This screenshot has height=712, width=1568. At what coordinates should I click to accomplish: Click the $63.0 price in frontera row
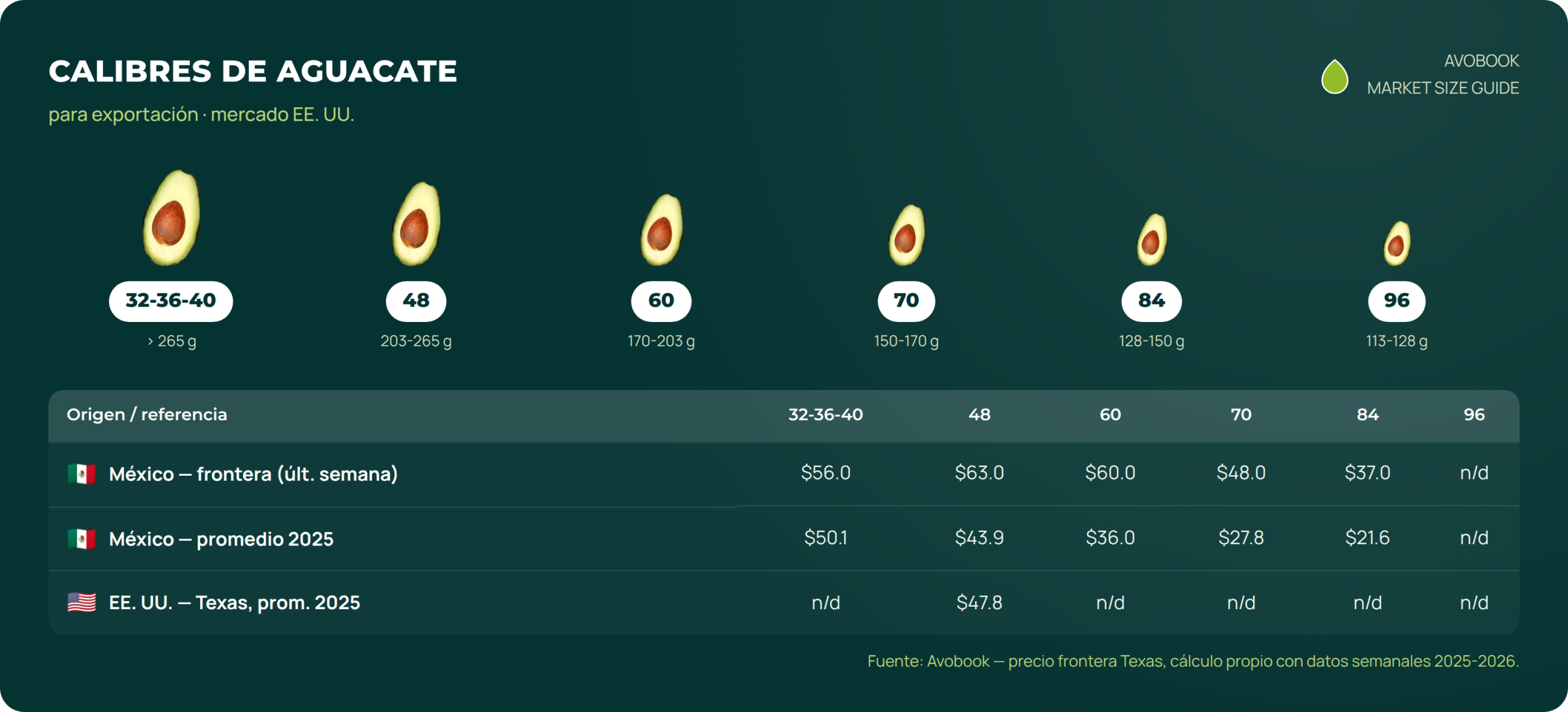click(979, 473)
